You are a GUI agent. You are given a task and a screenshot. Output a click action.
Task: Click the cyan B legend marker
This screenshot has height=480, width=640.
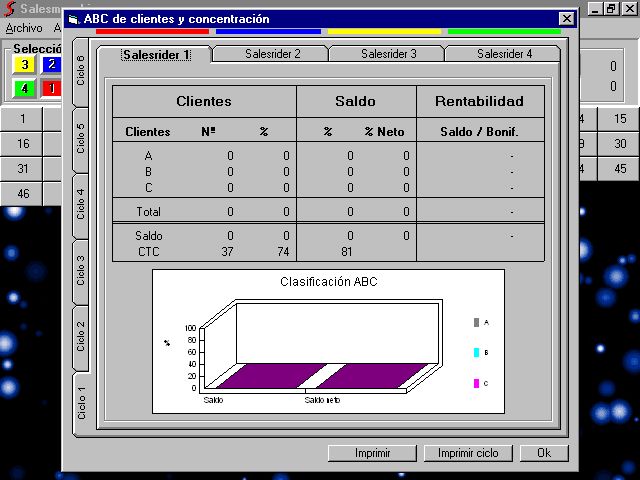click(x=477, y=352)
